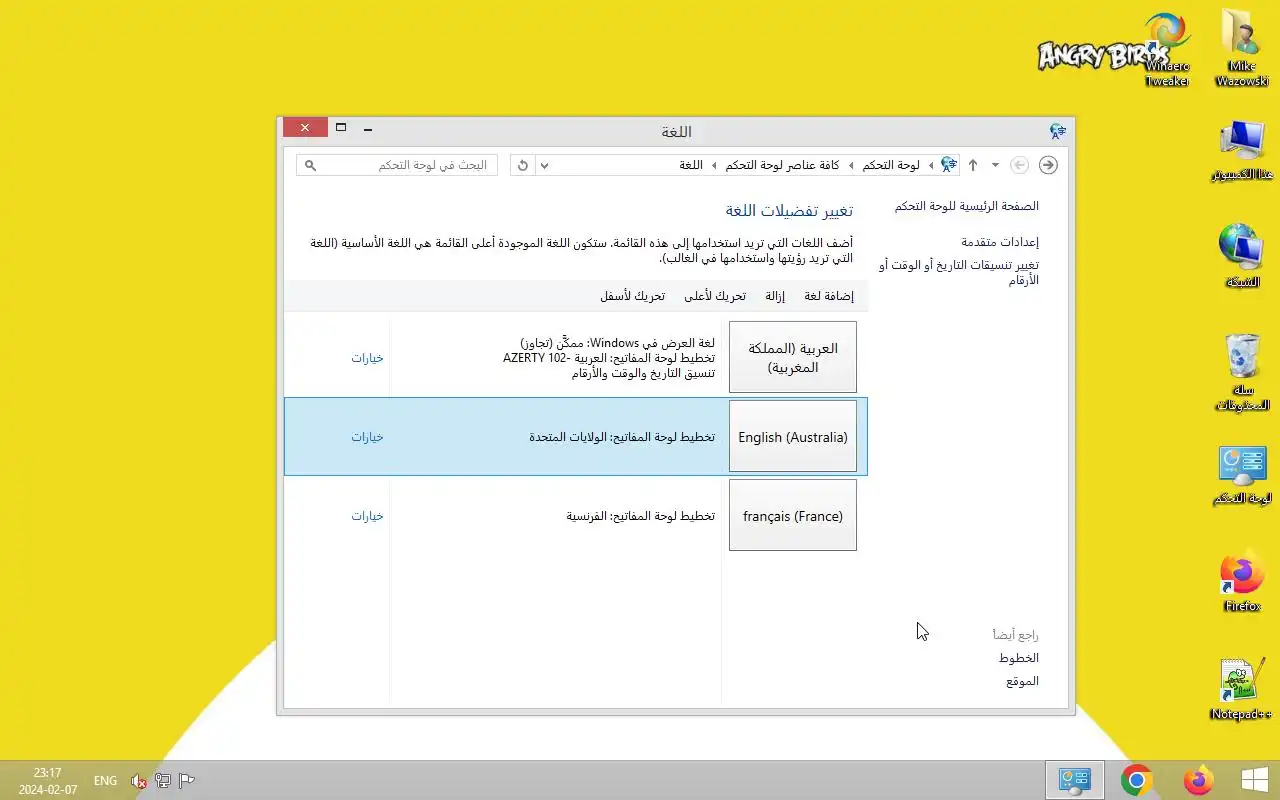Open the recent locations dropdown arrow
The image size is (1280, 800).
pos(995,165)
